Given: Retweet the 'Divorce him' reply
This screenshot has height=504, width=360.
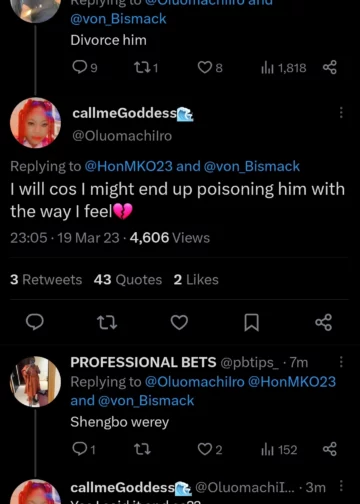Looking at the screenshot, I should coord(146,68).
